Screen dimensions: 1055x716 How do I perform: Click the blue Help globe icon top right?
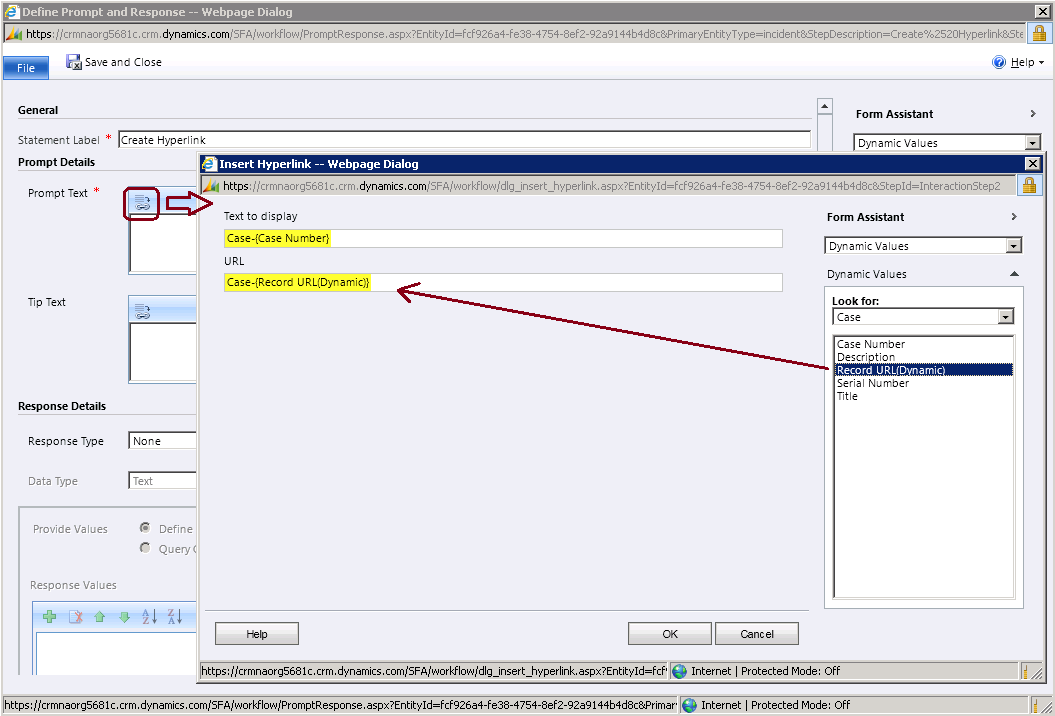click(x=998, y=61)
